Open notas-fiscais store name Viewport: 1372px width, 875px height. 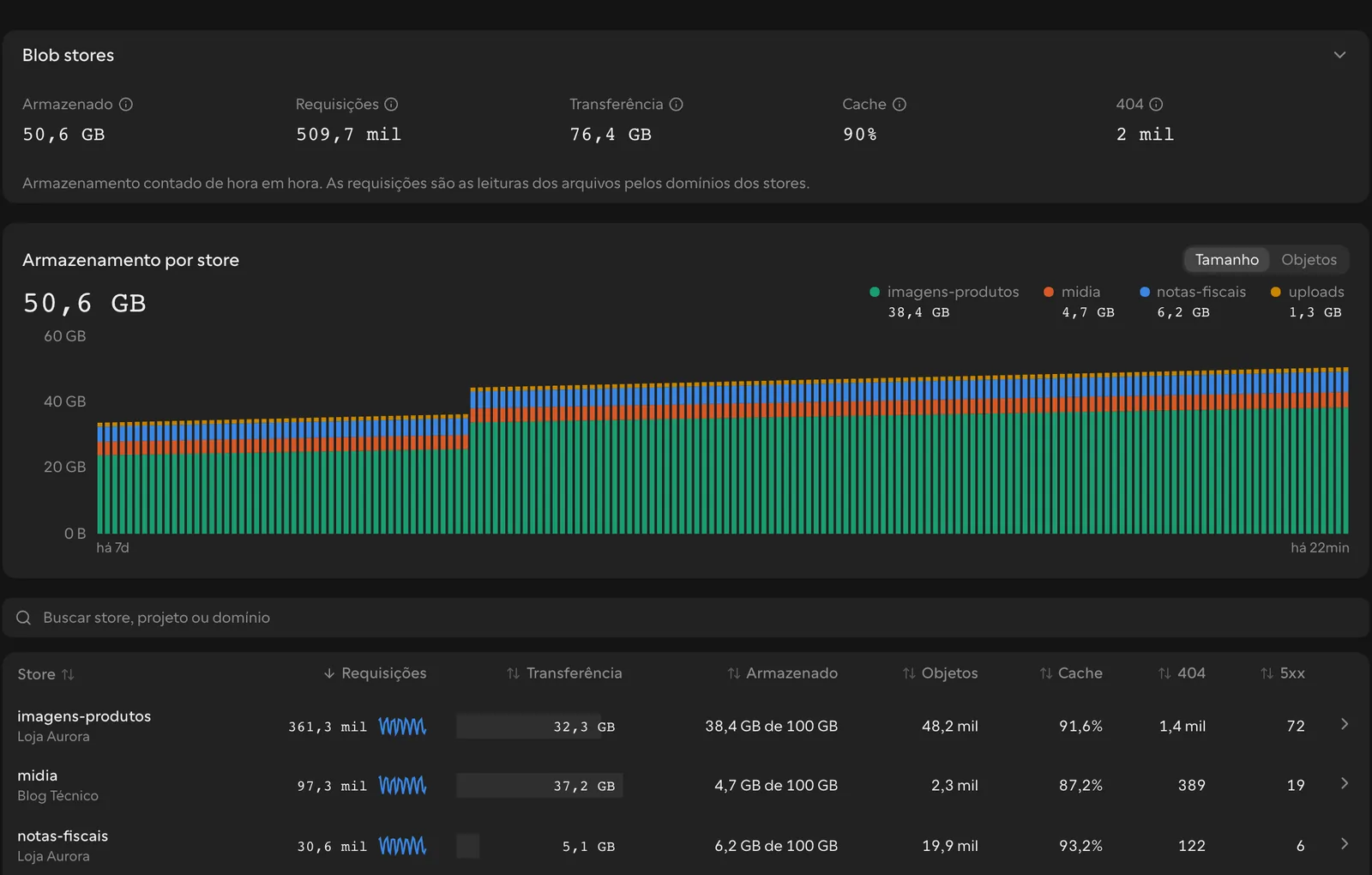coord(63,836)
